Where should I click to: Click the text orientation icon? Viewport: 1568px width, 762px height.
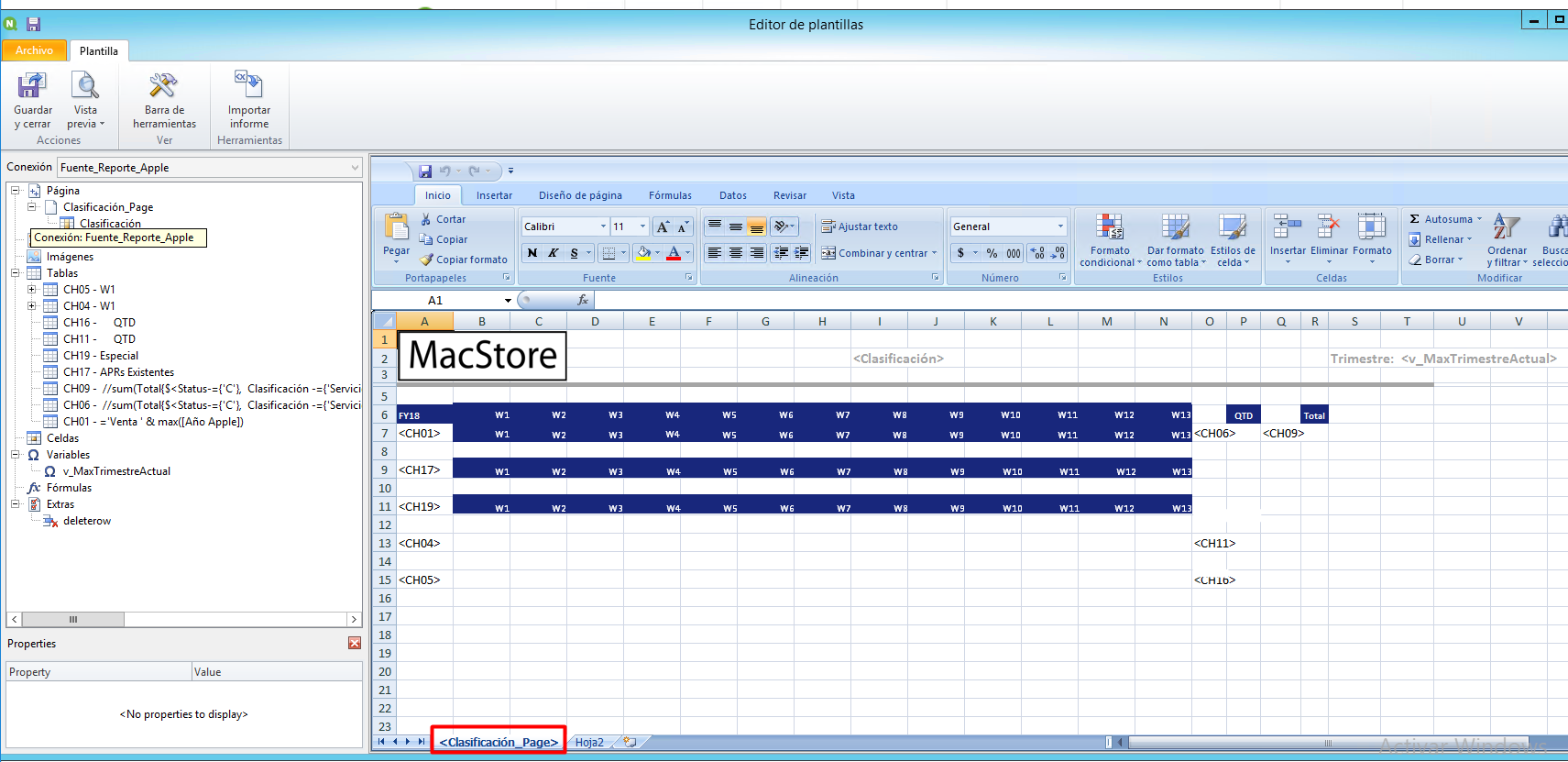[x=784, y=226]
